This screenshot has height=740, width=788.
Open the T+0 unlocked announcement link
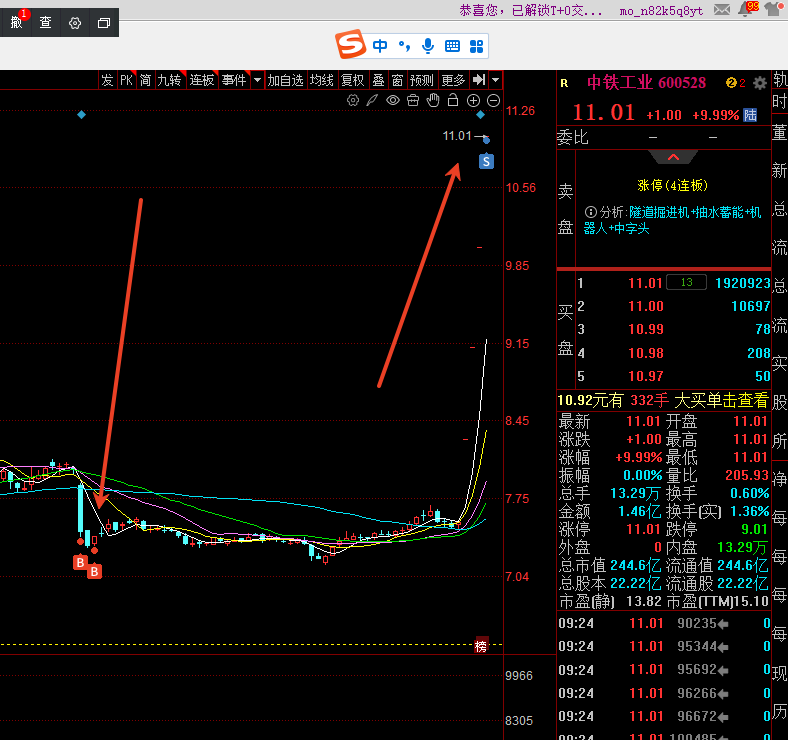click(530, 11)
